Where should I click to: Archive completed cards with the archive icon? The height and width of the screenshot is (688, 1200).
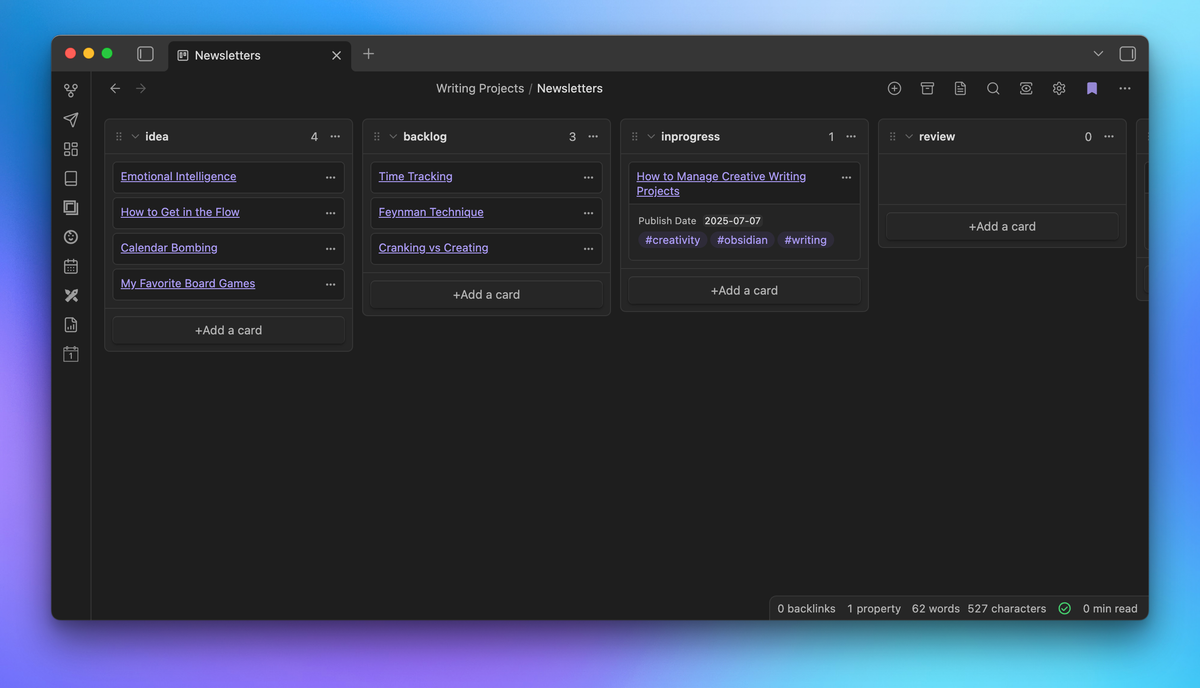(x=927, y=88)
